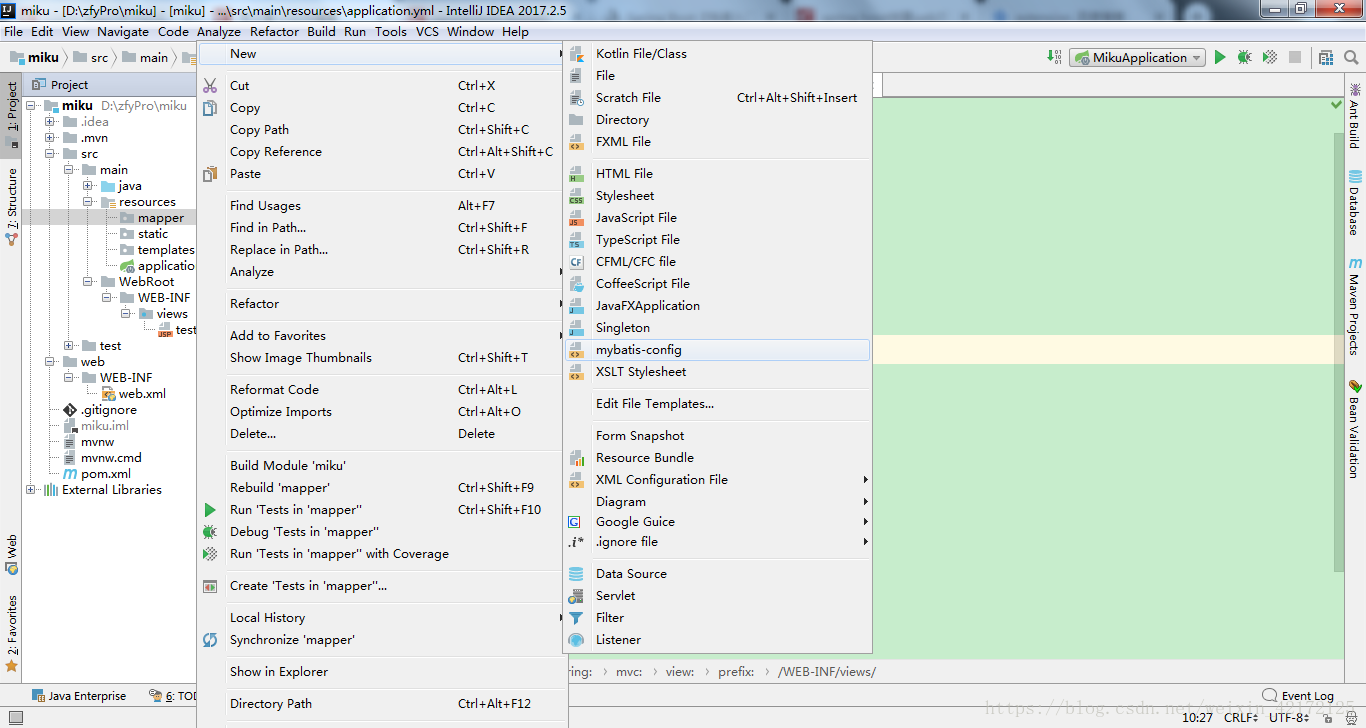The image size is (1366, 728).
Task: Click the tool window toggle icon bottom-left
Action: coord(14,717)
